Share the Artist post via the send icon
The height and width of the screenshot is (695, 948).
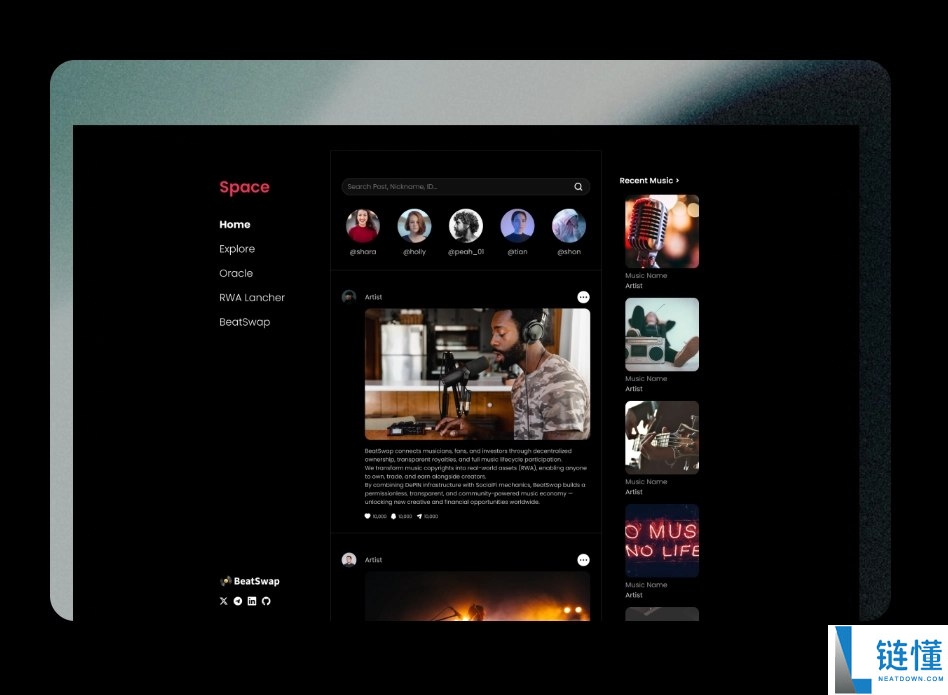coord(420,516)
